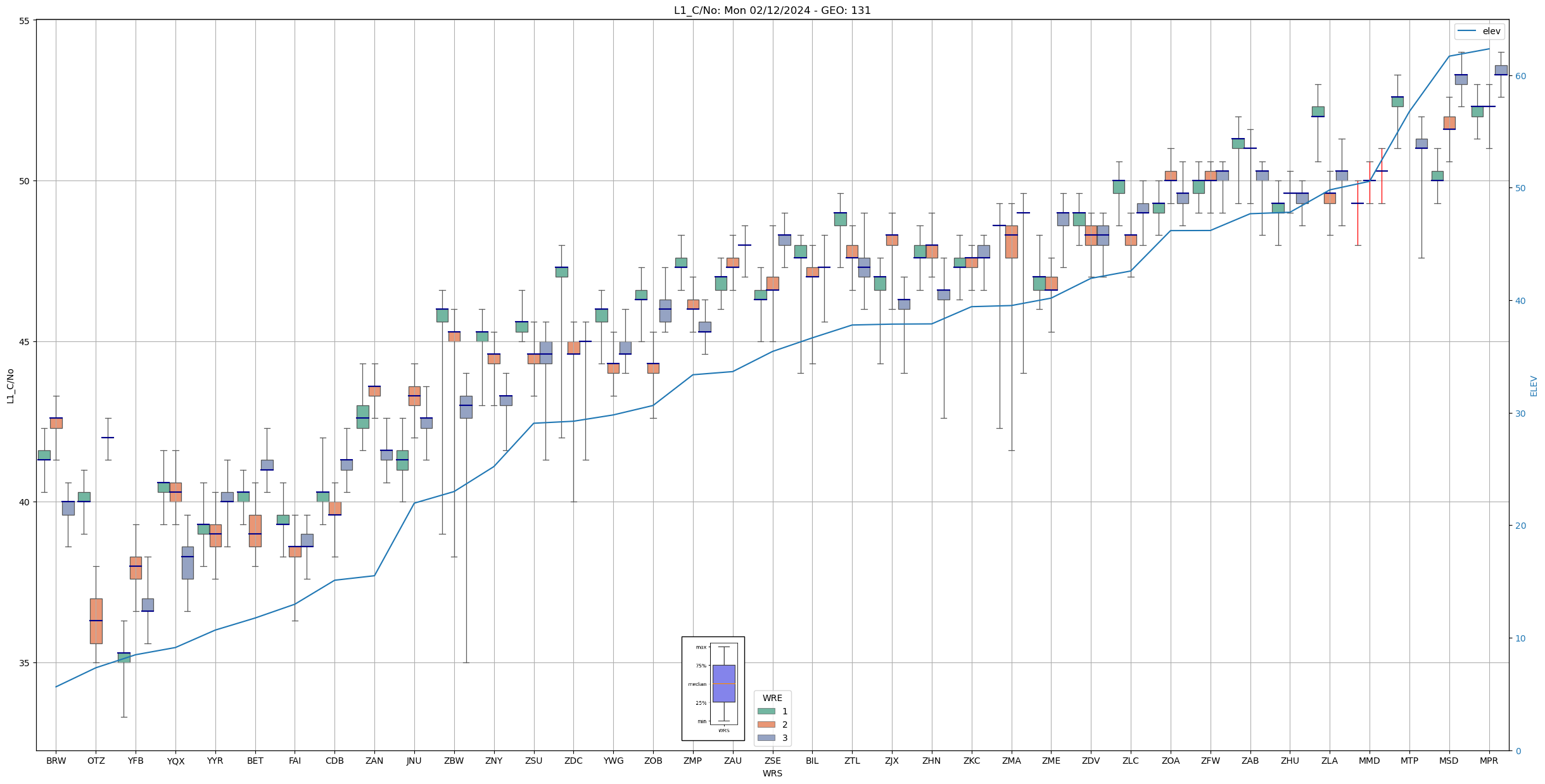1545x784 pixels.
Task: Click the 35 tick on left axis
Action: (x=25, y=663)
